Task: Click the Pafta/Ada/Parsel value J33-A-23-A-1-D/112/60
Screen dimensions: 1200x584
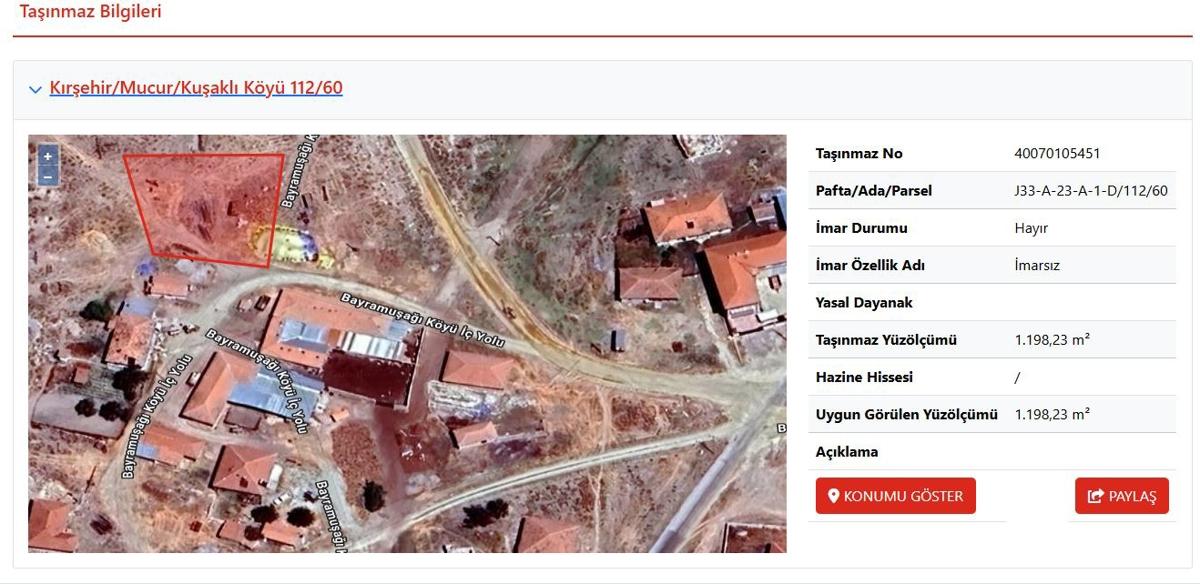Action: tap(1091, 190)
